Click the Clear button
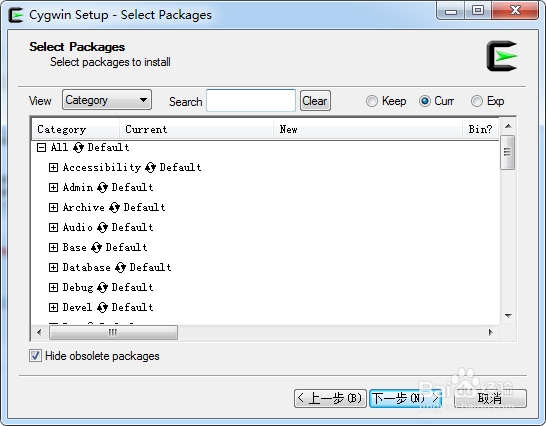Image resolution: width=546 pixels, height=426 pixels. 315,101
